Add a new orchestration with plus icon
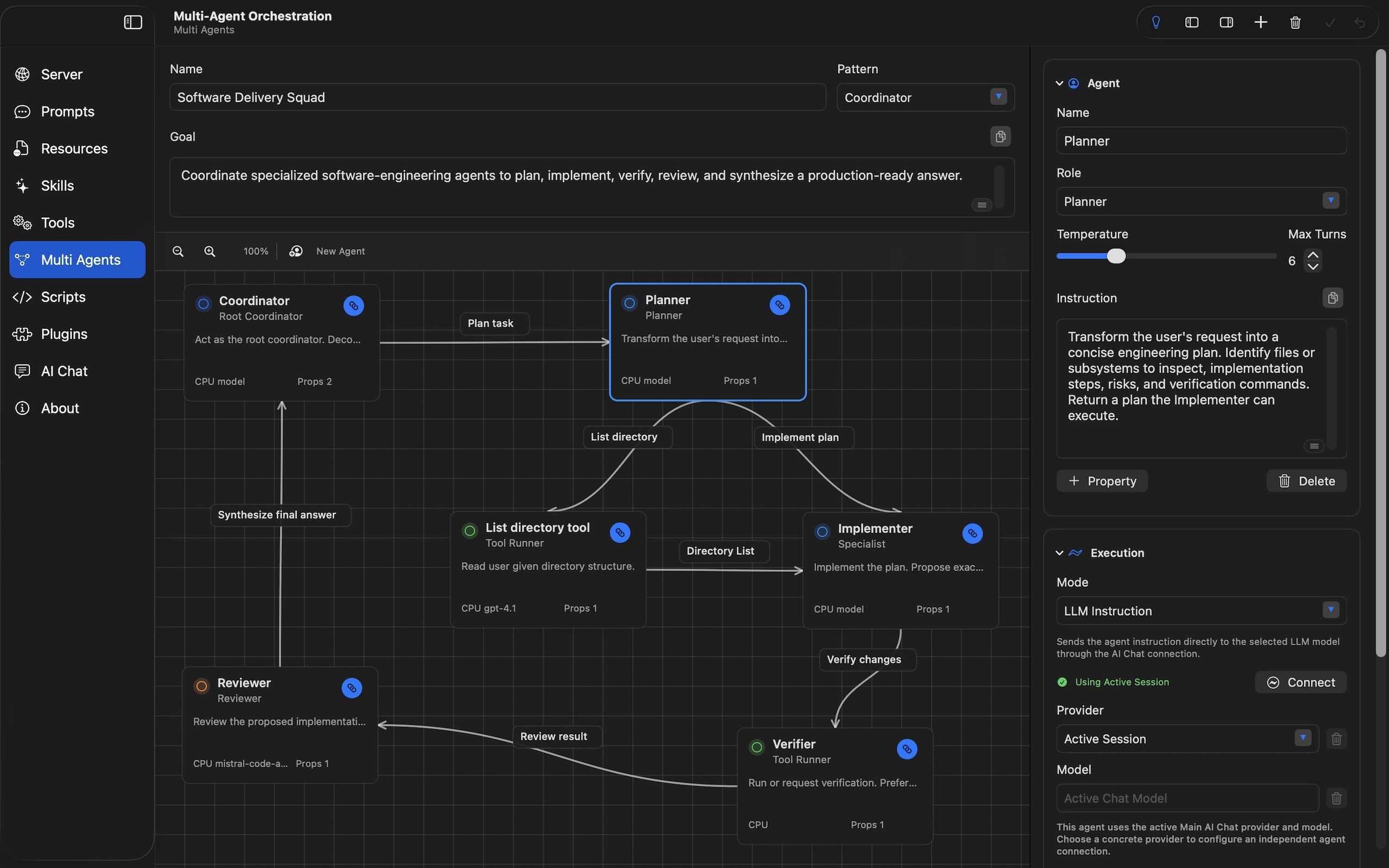 pos(1260,22)
